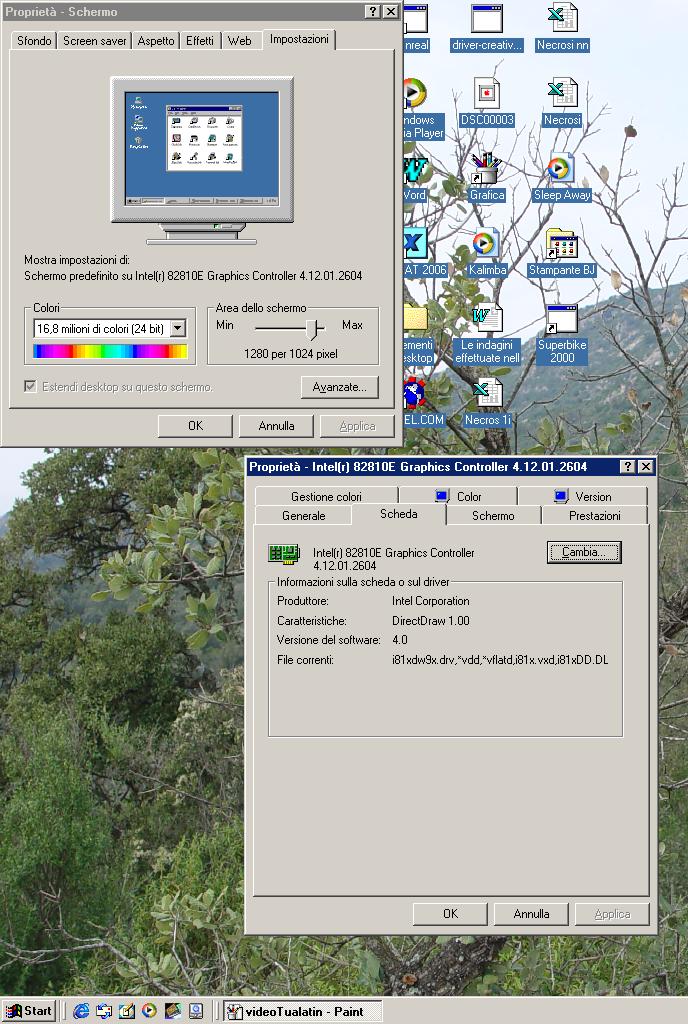The width and height of the screenshot is (688, 1024).
Task: Close the Proprietà - Schermo dialog
Action: [x=390, y=11]
